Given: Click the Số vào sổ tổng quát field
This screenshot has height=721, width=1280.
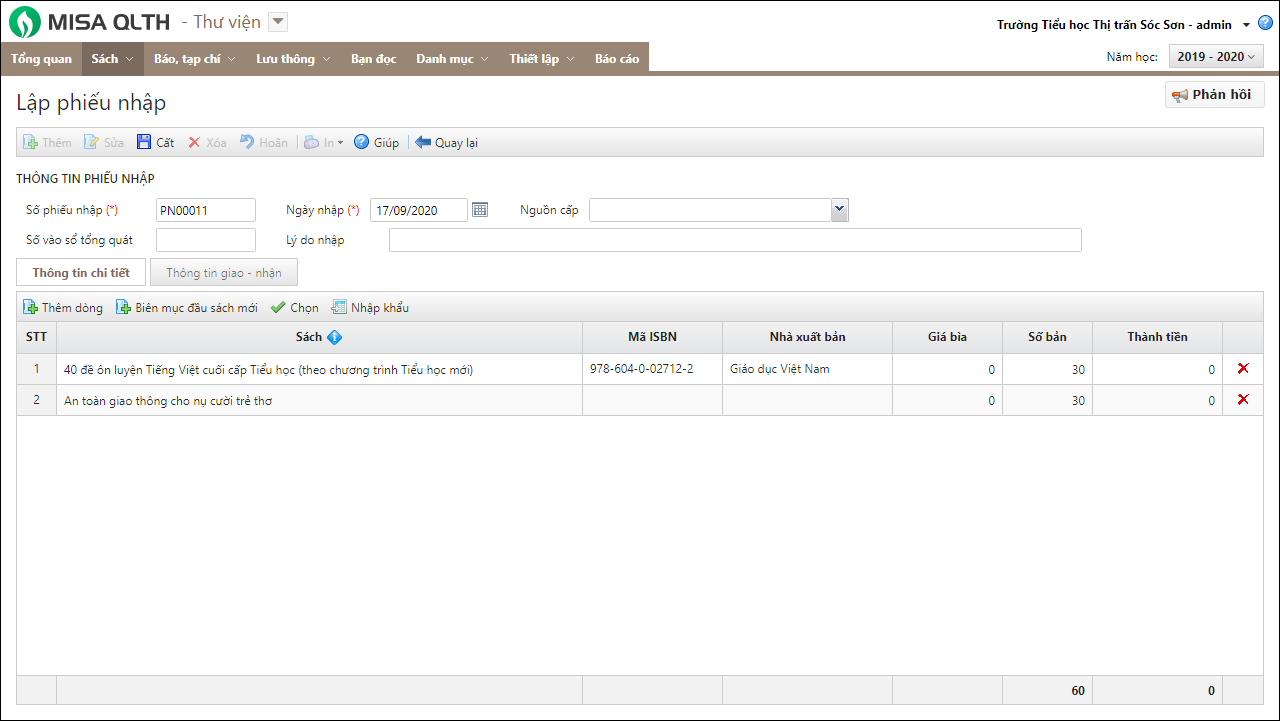Looking at the screenshot, I should coord(206,240).
